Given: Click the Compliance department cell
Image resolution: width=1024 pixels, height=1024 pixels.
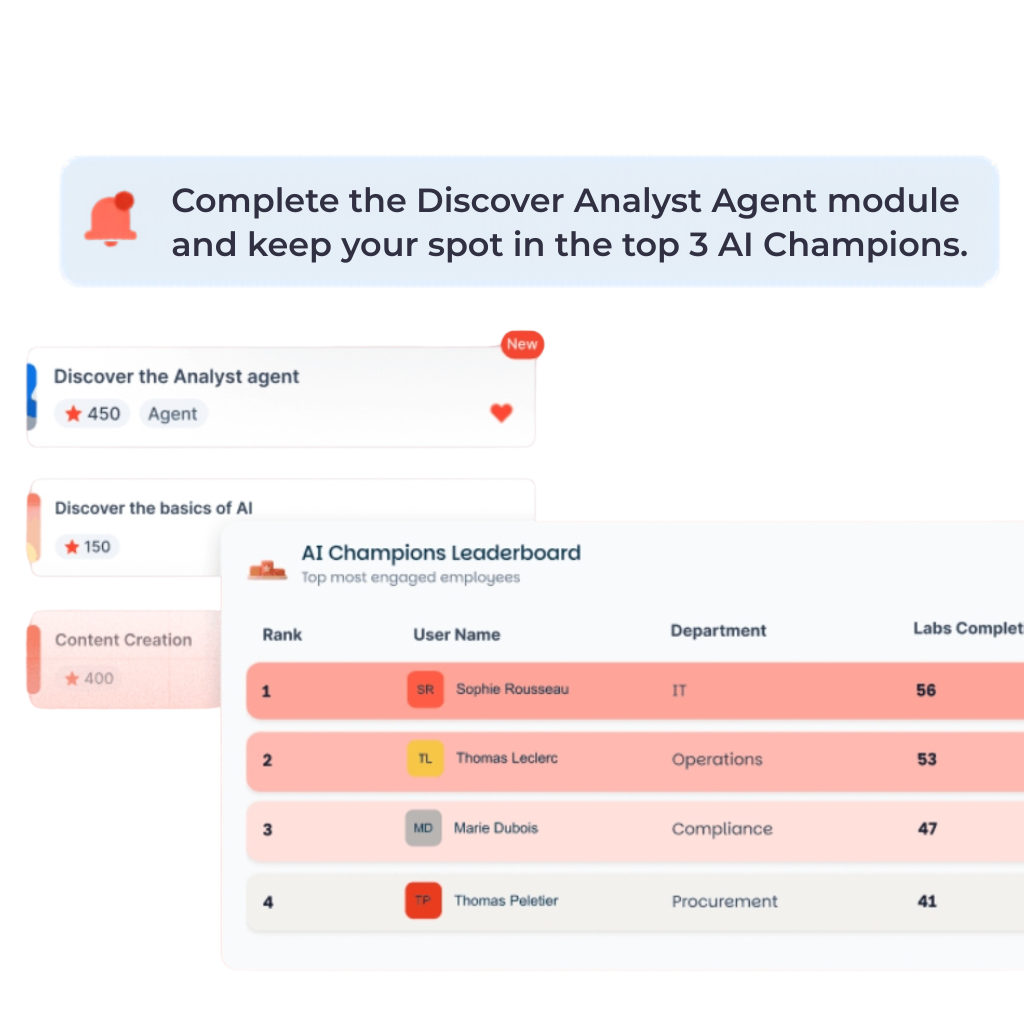Looking at the screenshot, I should (722, 829).
